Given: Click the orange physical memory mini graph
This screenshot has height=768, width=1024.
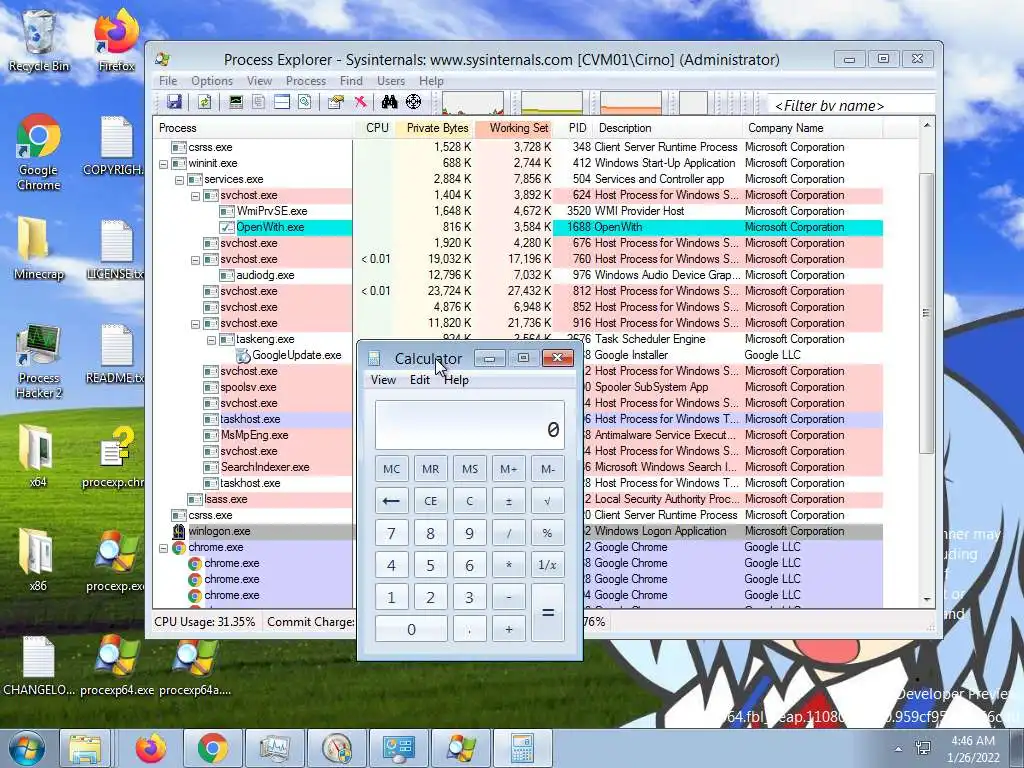Looking at the screenshot, I should [631, 103].
